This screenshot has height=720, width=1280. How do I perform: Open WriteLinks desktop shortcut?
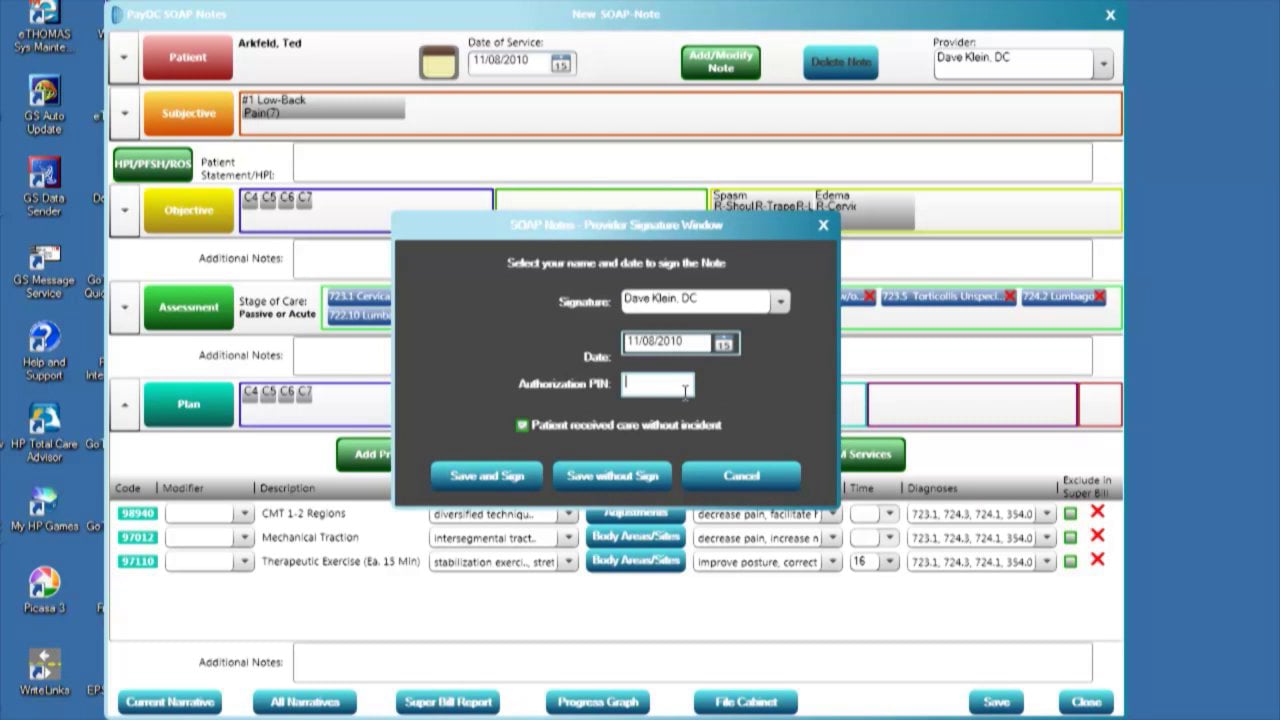coord(44,672)
